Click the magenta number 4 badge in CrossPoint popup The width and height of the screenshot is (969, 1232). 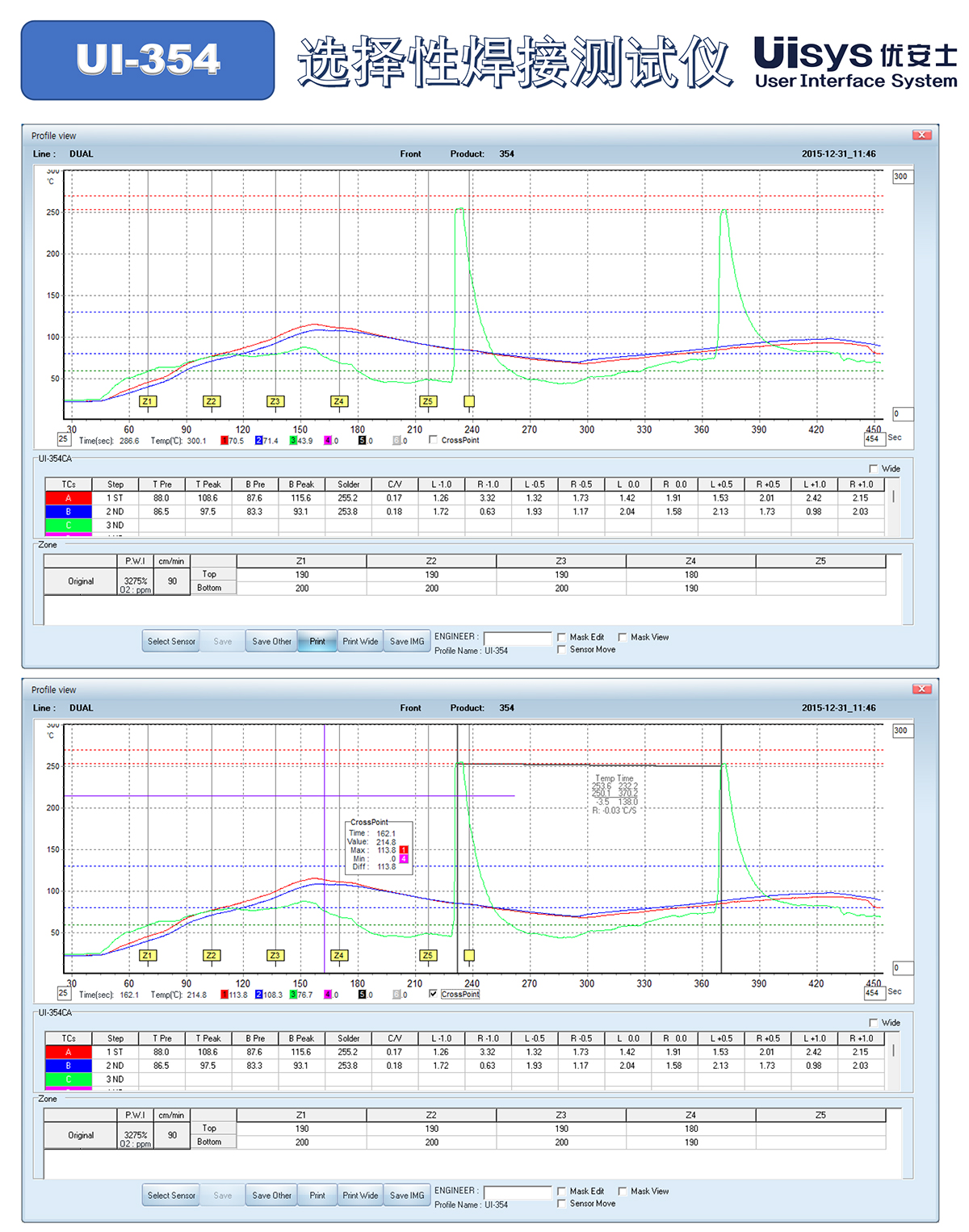(x=404, y=859)
